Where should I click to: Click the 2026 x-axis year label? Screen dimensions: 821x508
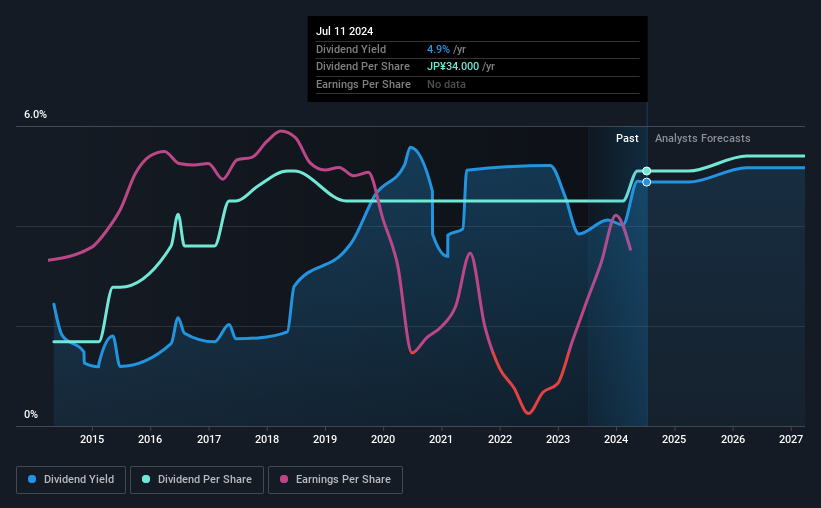(x=733, y=439)
